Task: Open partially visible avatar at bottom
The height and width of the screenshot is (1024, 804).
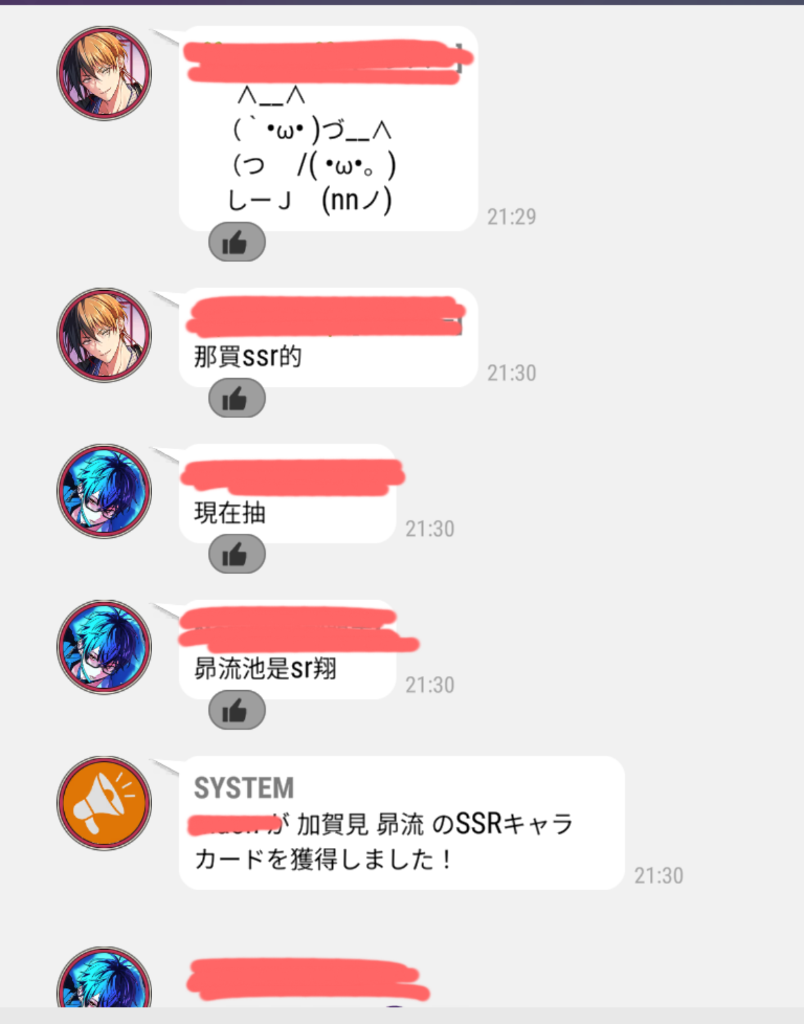Action: click(x=104, y=977)
